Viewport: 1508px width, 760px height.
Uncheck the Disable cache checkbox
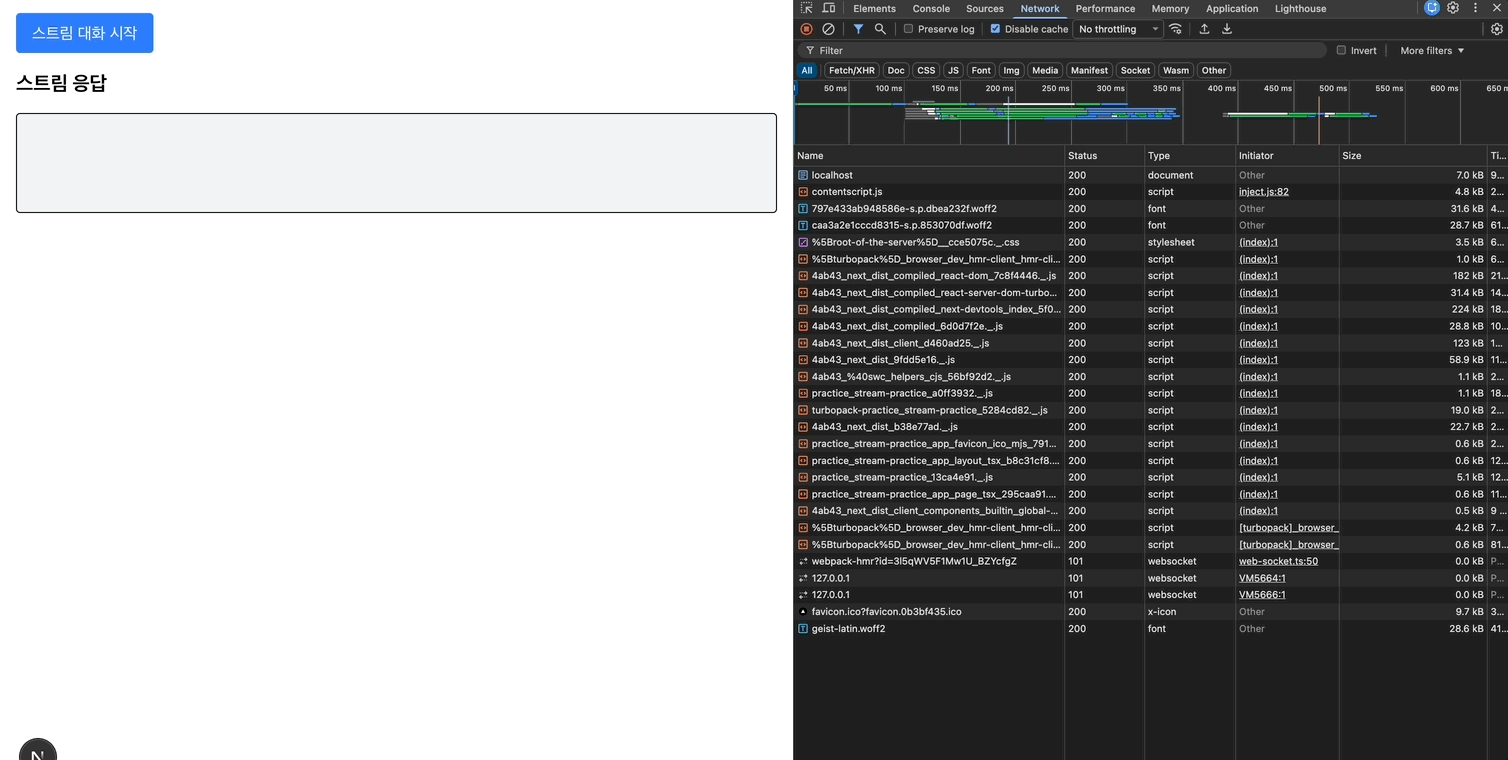[995, 29]
